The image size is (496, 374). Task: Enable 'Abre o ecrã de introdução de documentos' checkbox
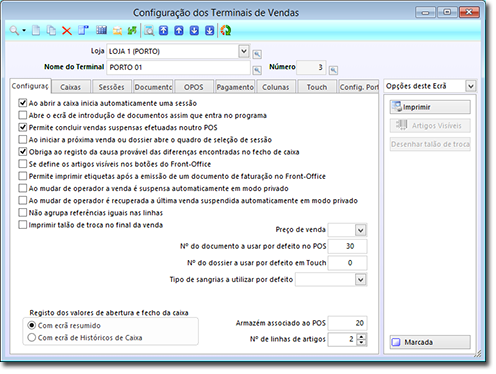point(23,115)
